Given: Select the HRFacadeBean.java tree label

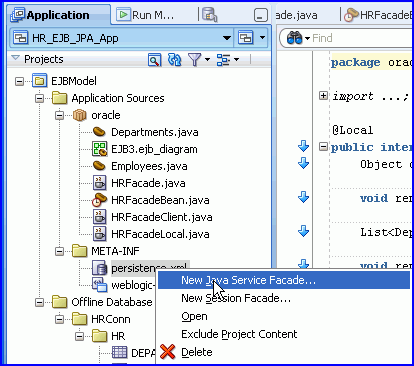Looking at the screenshot, I should coord(160,200).
